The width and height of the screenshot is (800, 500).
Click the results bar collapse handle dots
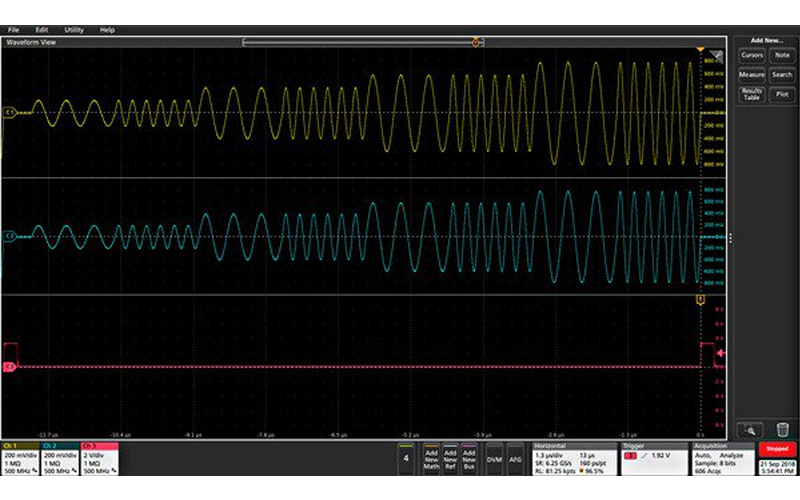(x=731, y=238)
